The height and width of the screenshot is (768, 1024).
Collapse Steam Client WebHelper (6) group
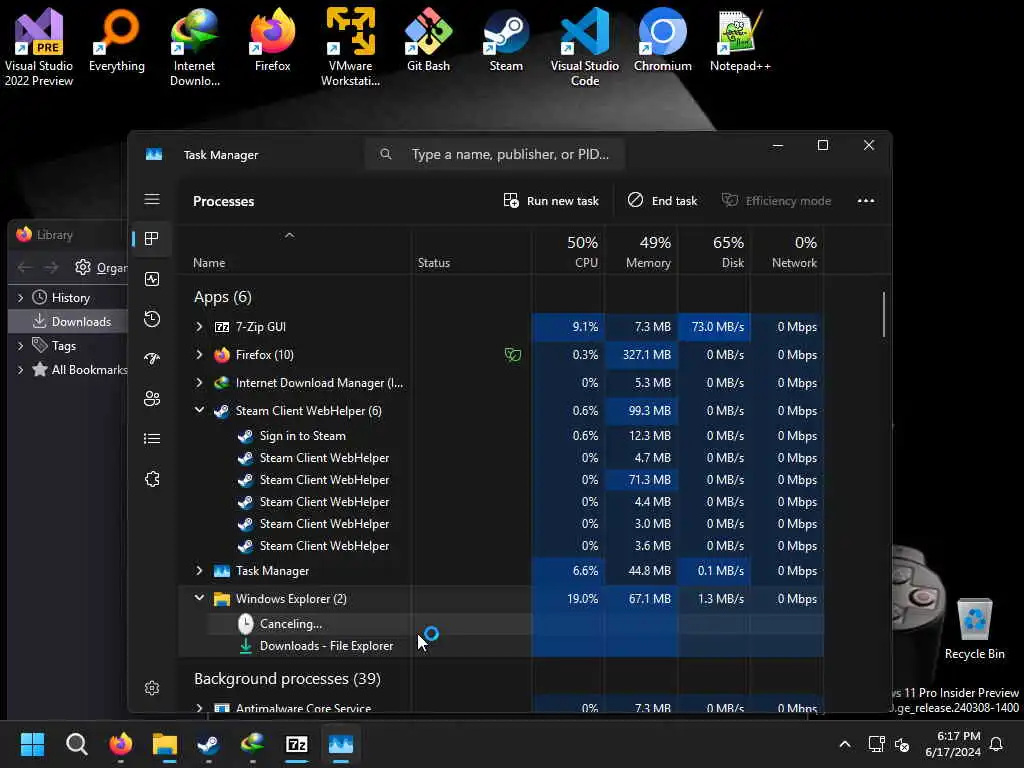(x=199, y=410)
